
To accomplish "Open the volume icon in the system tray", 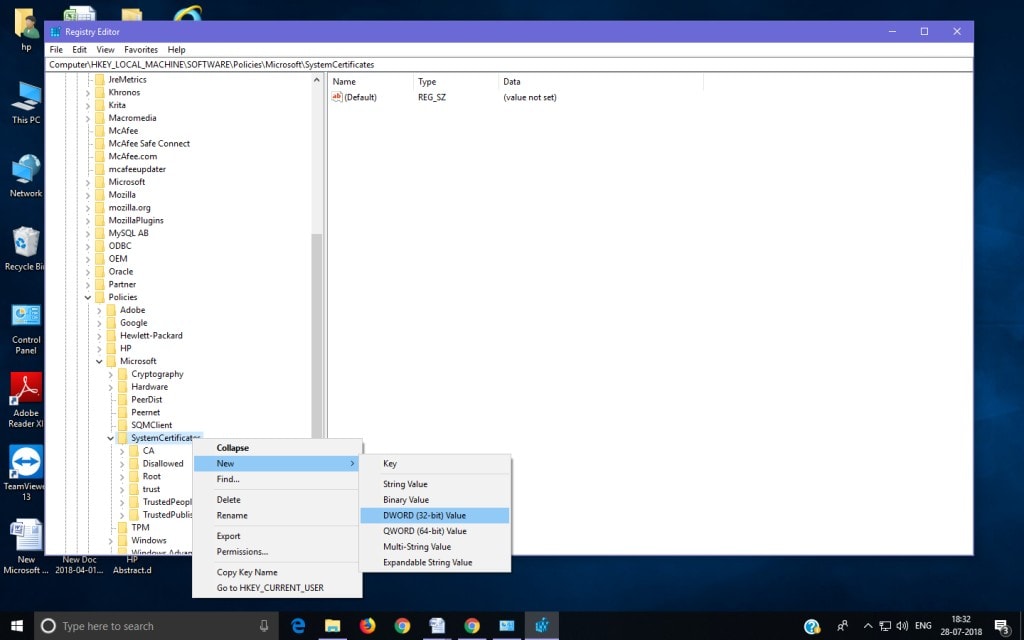I will pos(902,627).
